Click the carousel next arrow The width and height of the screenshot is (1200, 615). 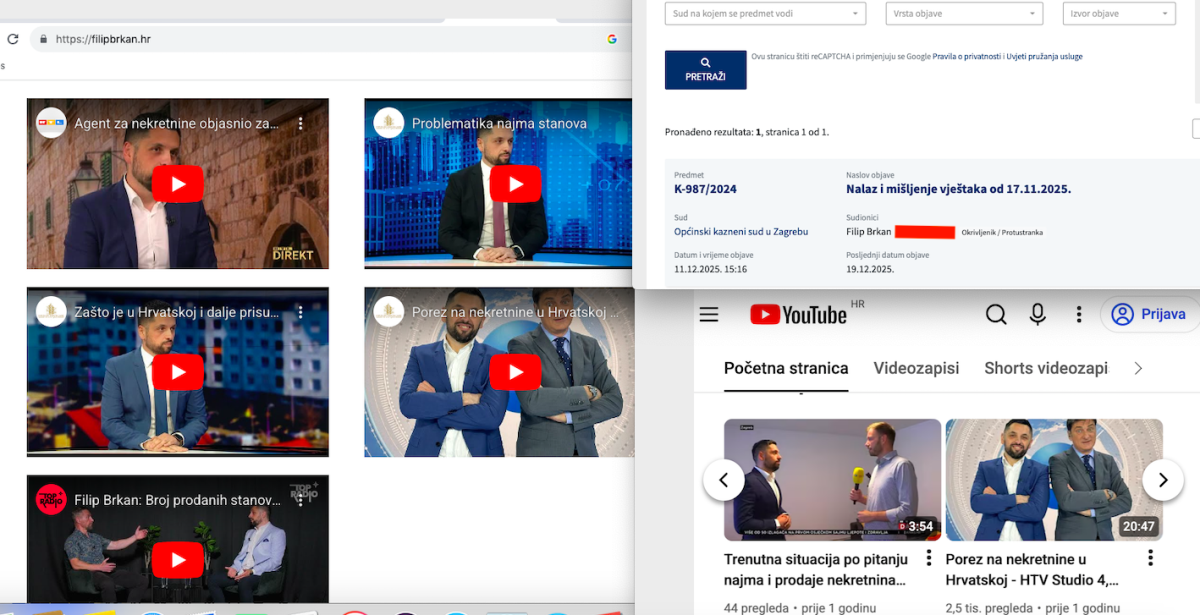pyautogui.click(x=1162, y=480)
